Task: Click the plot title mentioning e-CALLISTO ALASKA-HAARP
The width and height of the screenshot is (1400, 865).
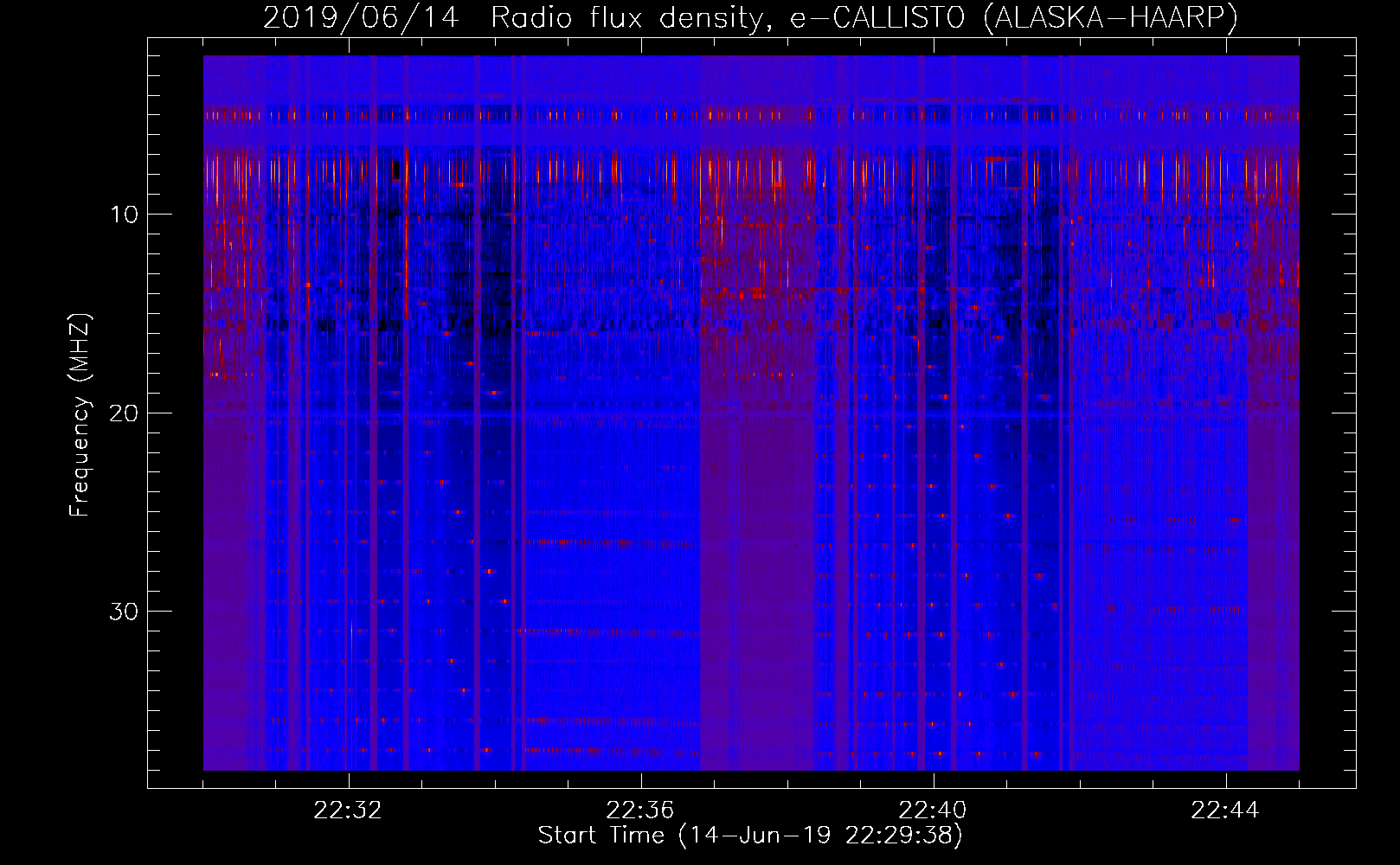Action: 750,18
